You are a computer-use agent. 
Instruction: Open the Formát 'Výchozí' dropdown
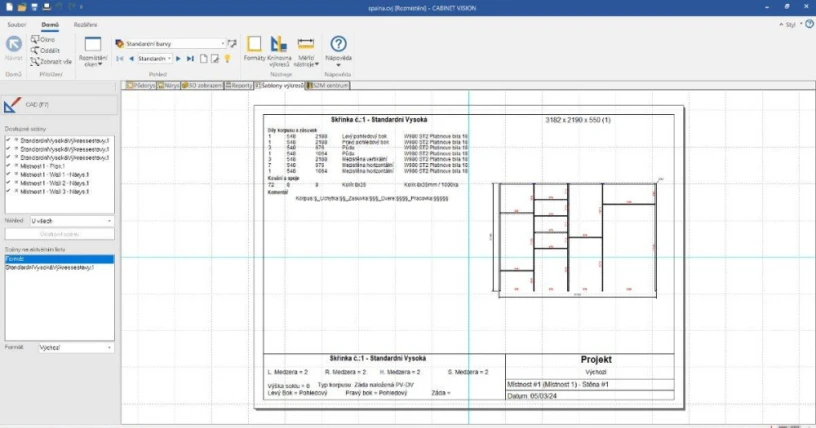coord(76,347)
